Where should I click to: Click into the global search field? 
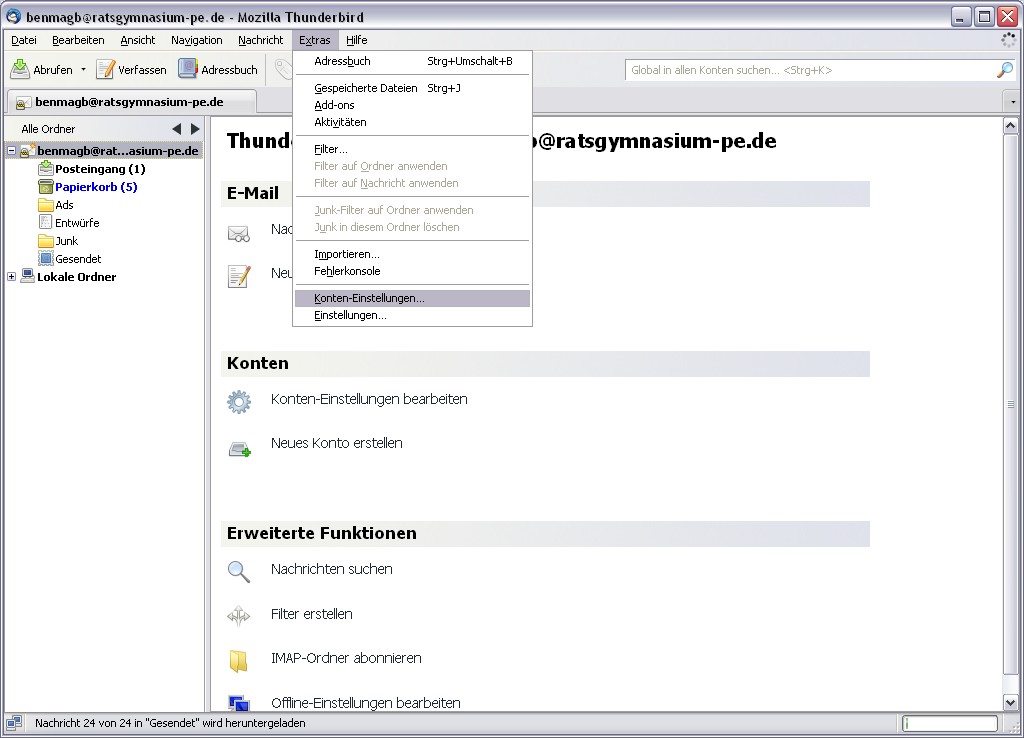[808, 70]
